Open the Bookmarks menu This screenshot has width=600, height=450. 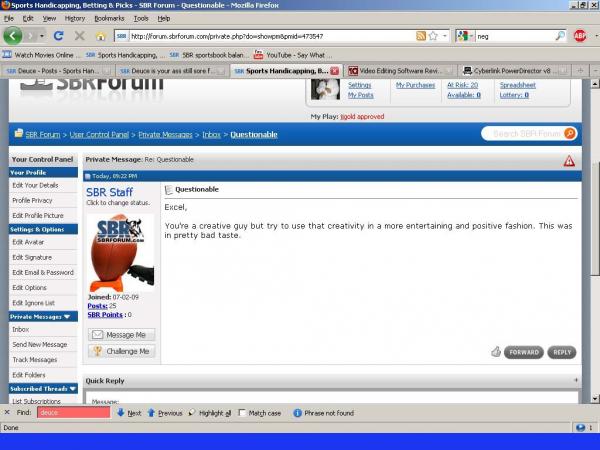point(109,18)
